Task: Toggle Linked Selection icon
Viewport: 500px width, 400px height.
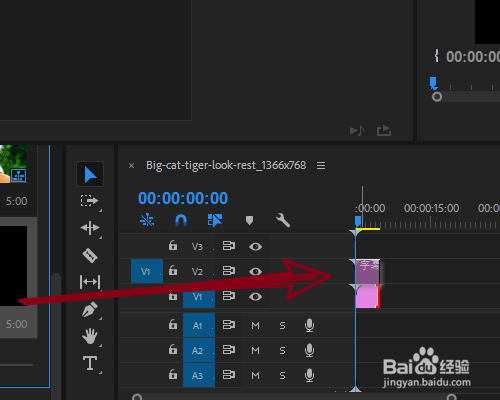Action: coord(215,220)
